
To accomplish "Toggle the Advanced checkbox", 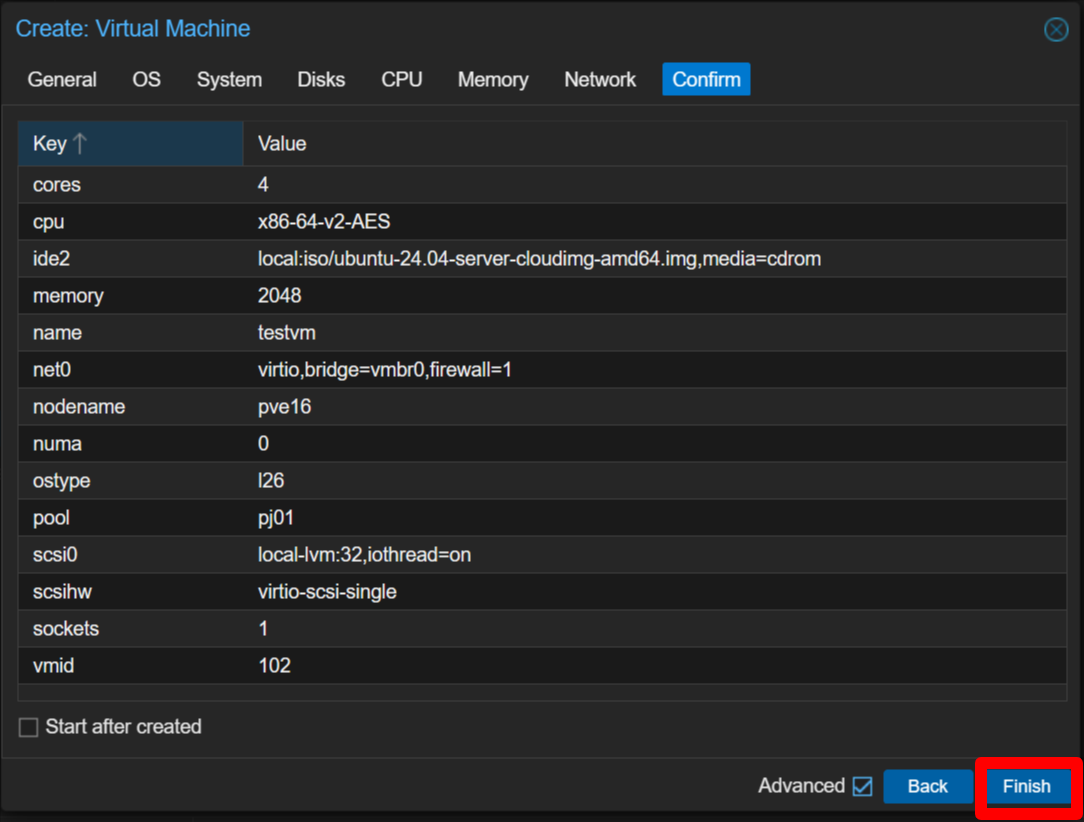I will pos(862,787).
